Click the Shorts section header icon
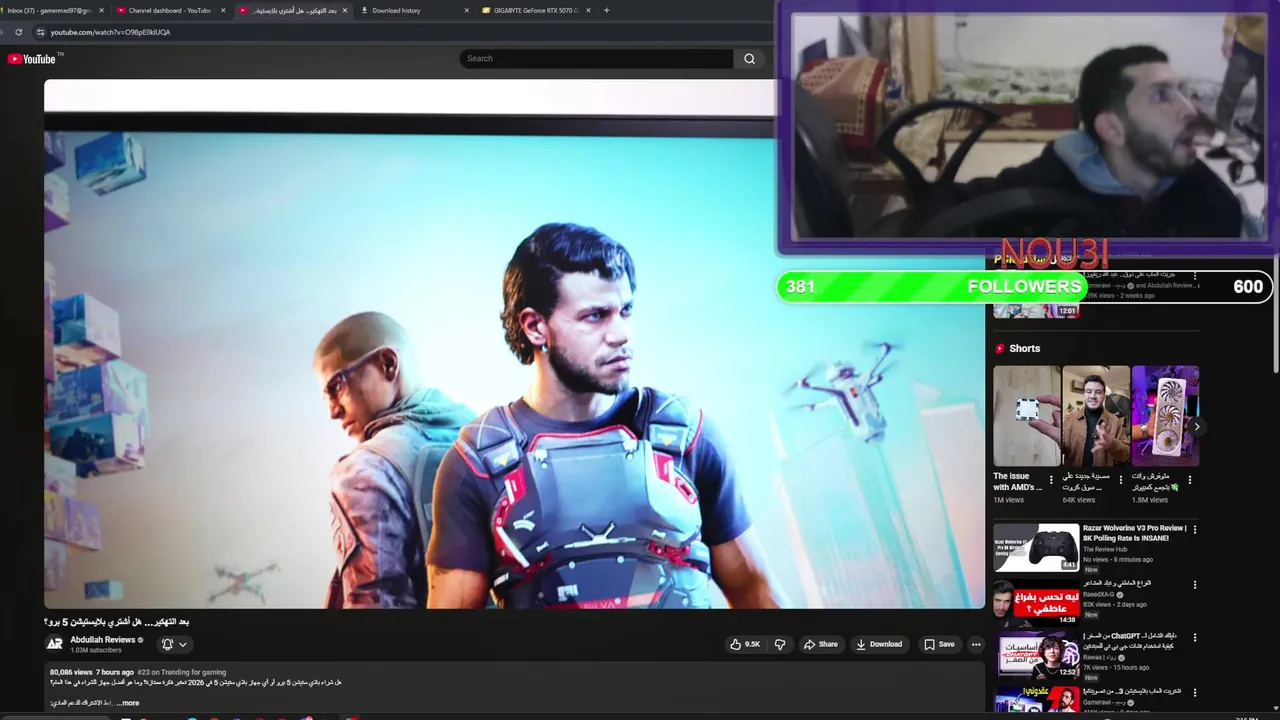The height and width of the screenshot is (720, 1280). pos(999,348)
